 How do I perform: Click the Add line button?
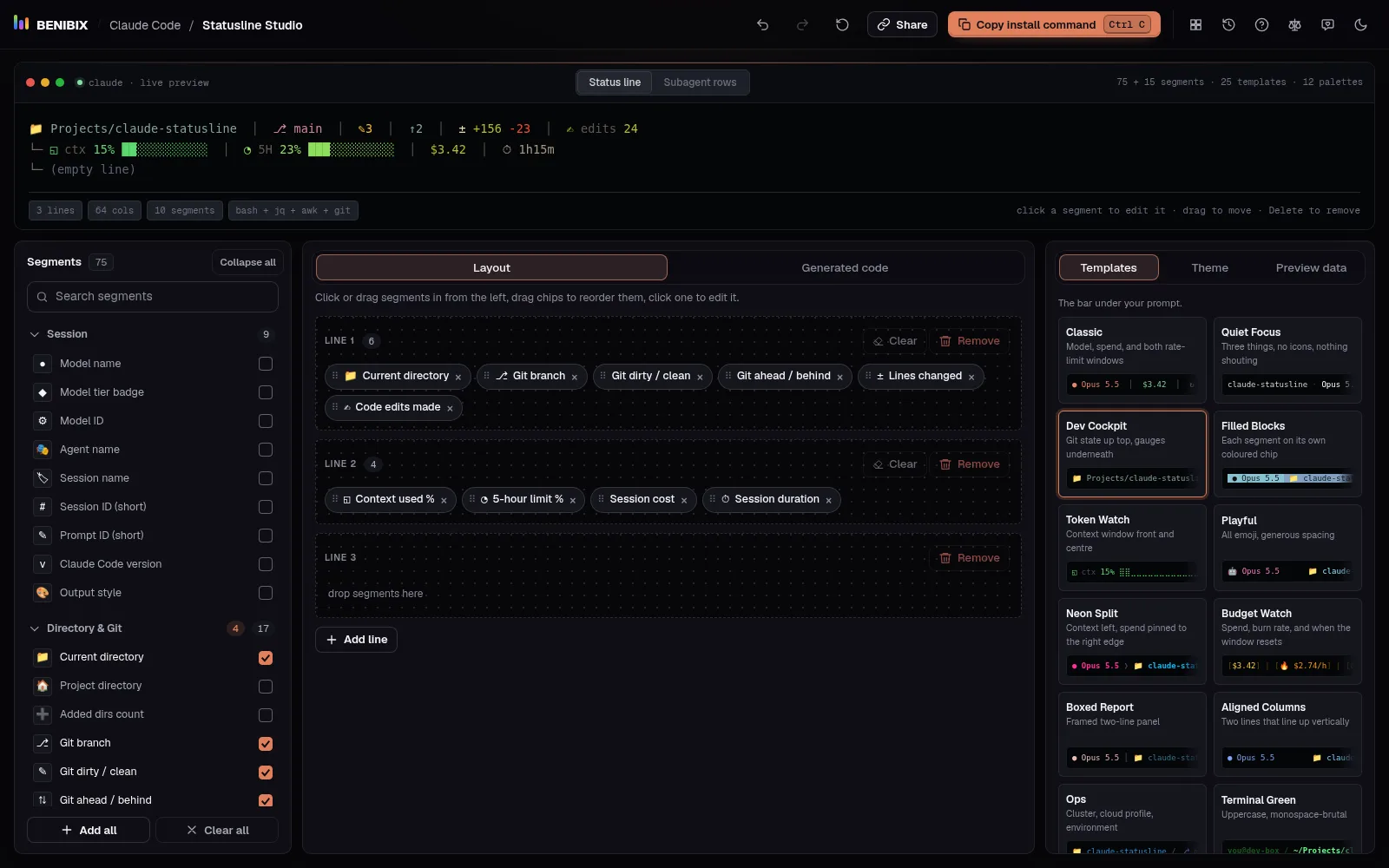(x=356, y=640)
